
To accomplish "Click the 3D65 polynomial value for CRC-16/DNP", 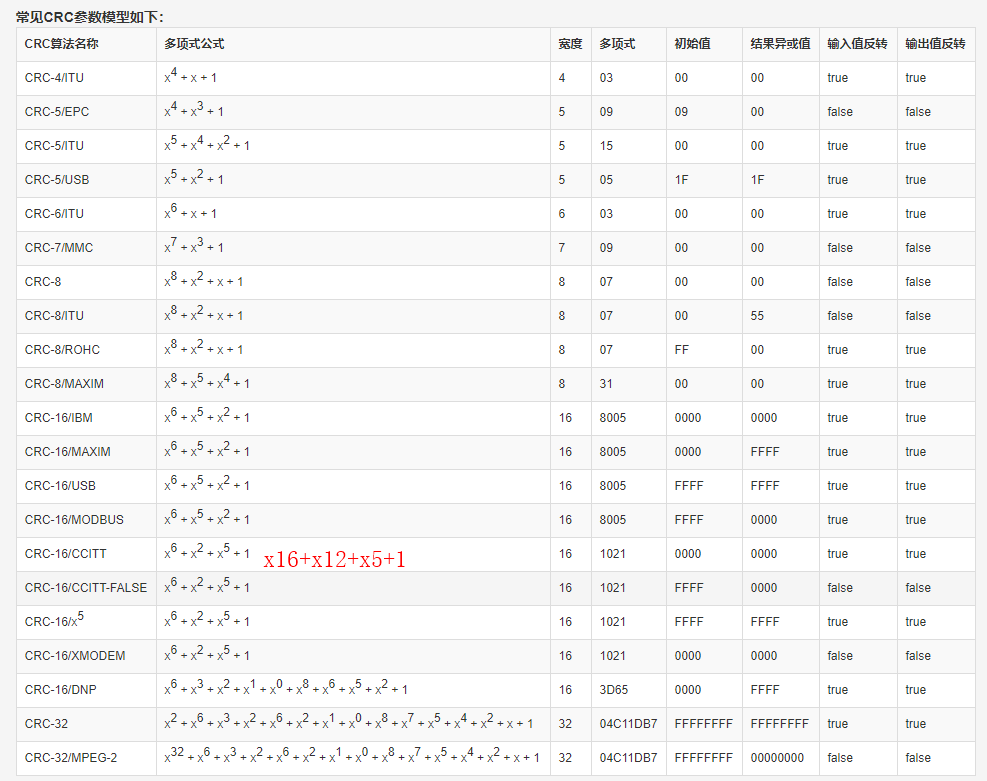I will tap(611, 690).
